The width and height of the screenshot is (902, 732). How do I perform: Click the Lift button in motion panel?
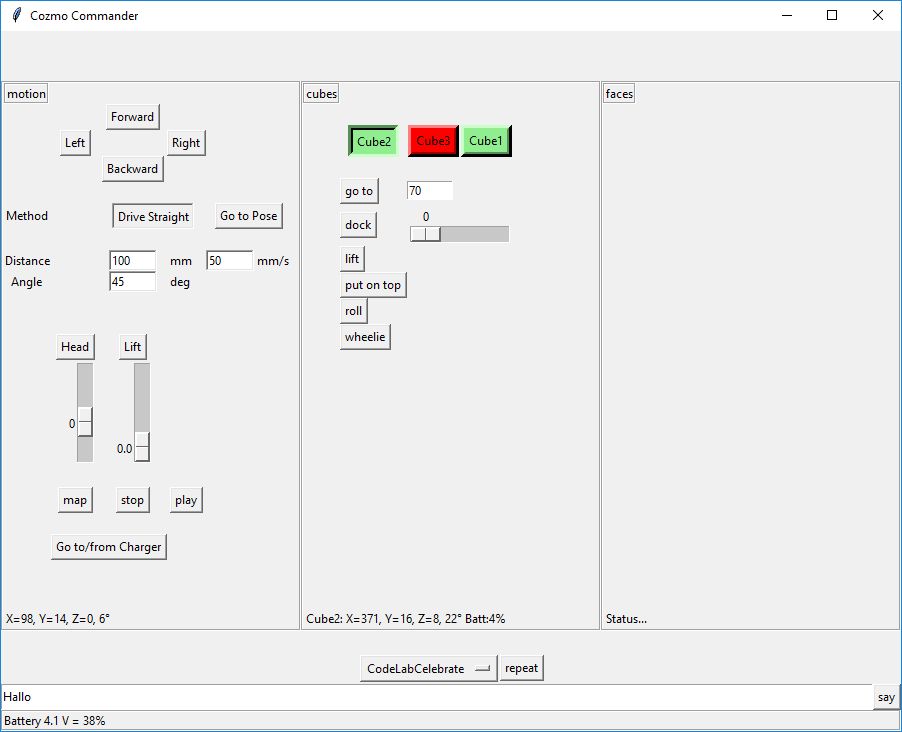click(132, 347)
